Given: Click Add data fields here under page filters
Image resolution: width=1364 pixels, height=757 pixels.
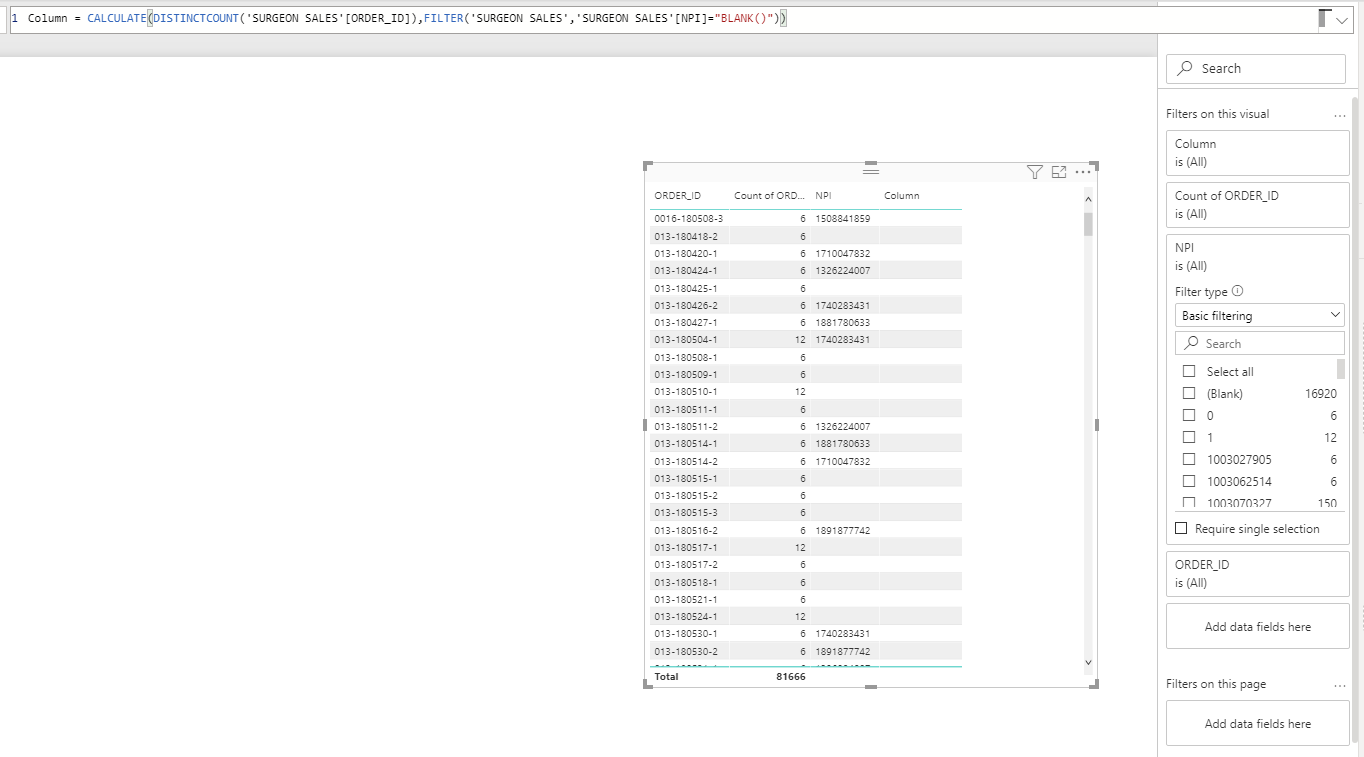Looking at the screenshot, I should [x=1258, y=723].
